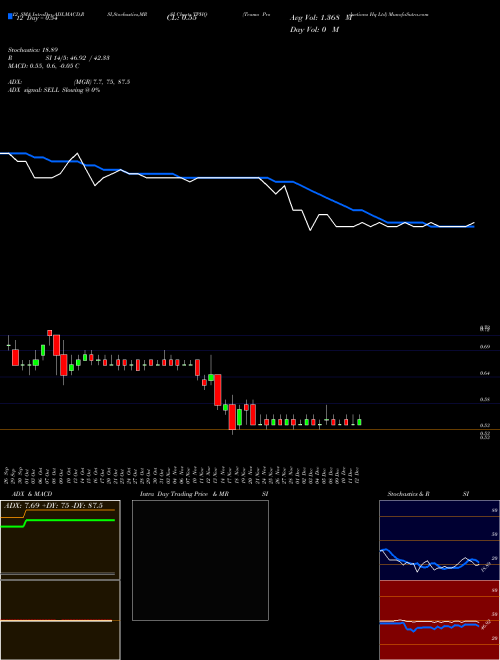
Task: Click the 0.58 price axis label
Action: pos(484,399)
